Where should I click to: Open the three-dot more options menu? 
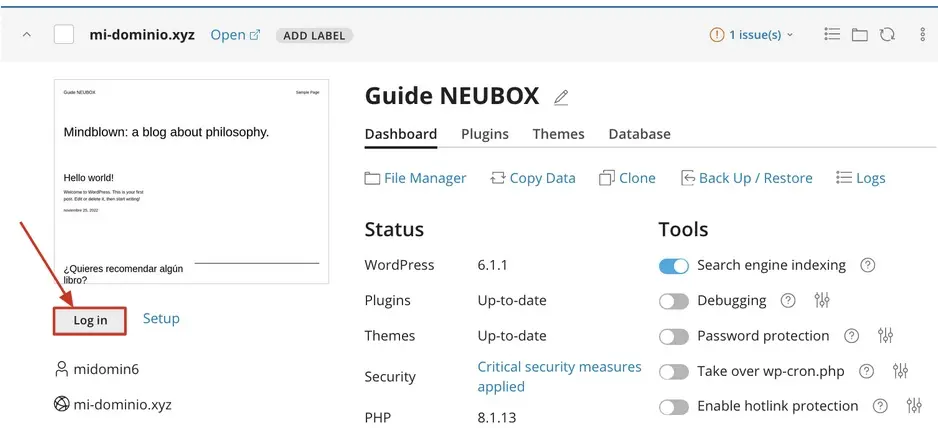[x=922, y=35]
